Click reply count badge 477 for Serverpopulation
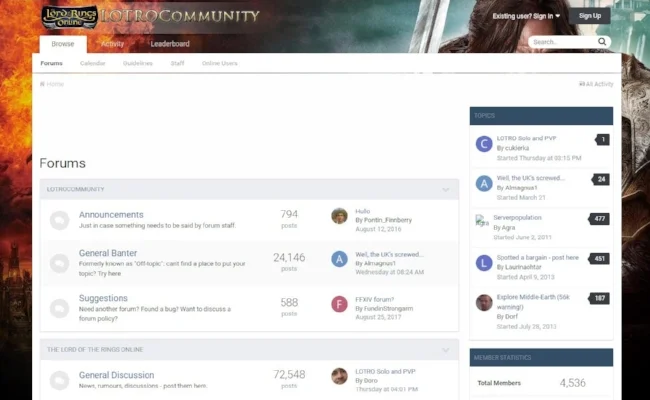Screen dimensions: 650x400 click(599, 219)
